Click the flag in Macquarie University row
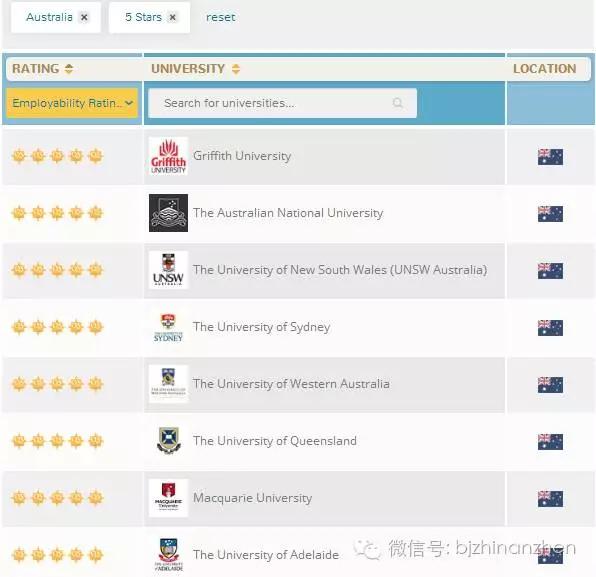 coord(550,499)
